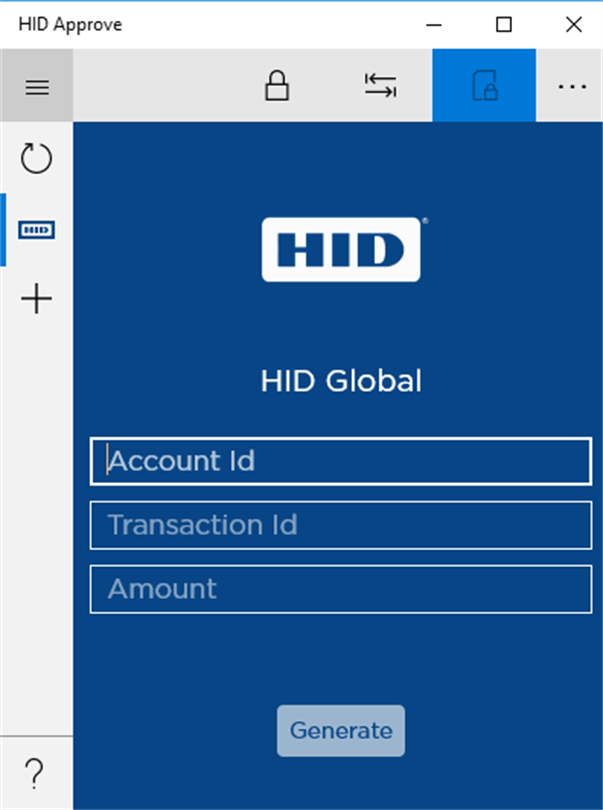Image resolution: width=603 pixels, height=810 pixels.
Task: Click the refresh circular arrow icon
Action: coord(36,158)
